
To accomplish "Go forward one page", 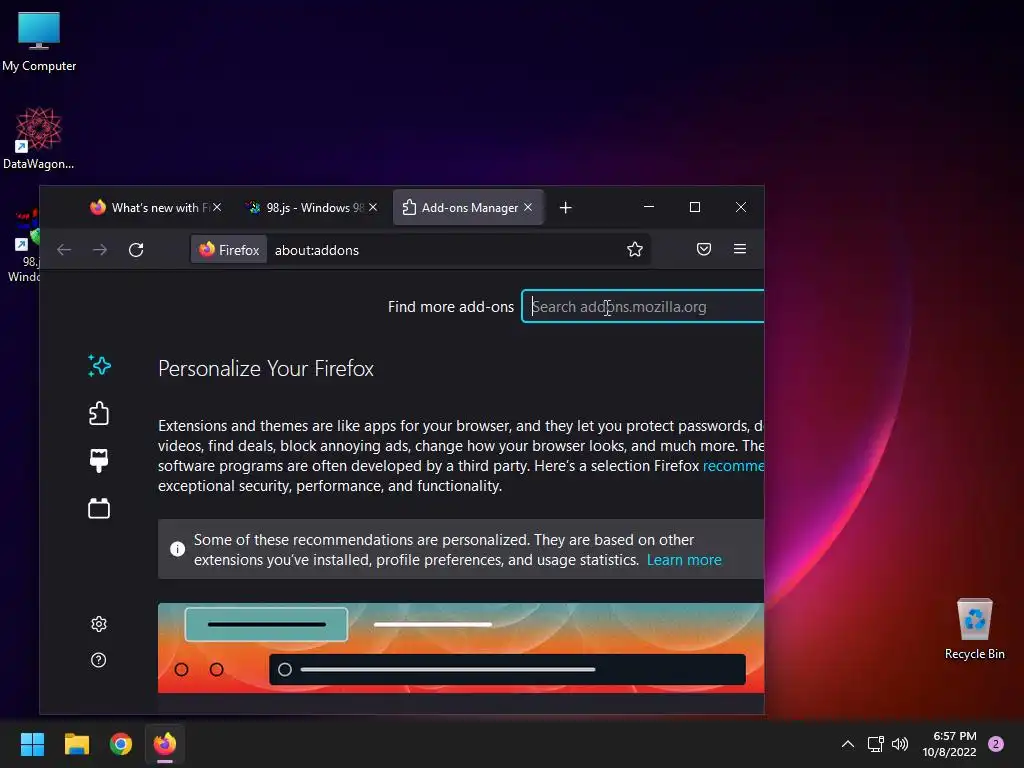I will (x=100, y=250).
